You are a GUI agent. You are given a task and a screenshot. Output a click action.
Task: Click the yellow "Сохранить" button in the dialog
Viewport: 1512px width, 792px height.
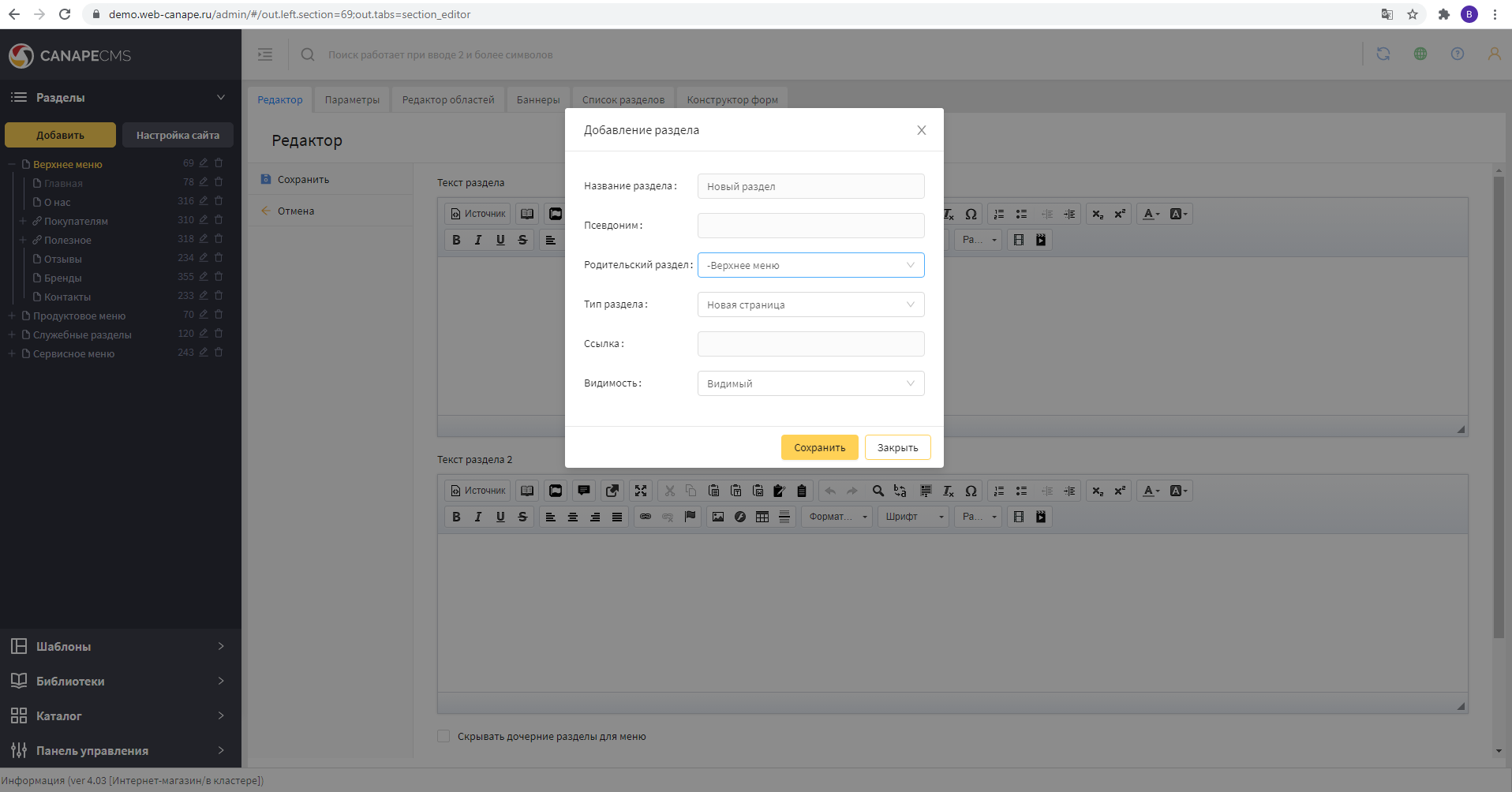[x=819, y=447]
